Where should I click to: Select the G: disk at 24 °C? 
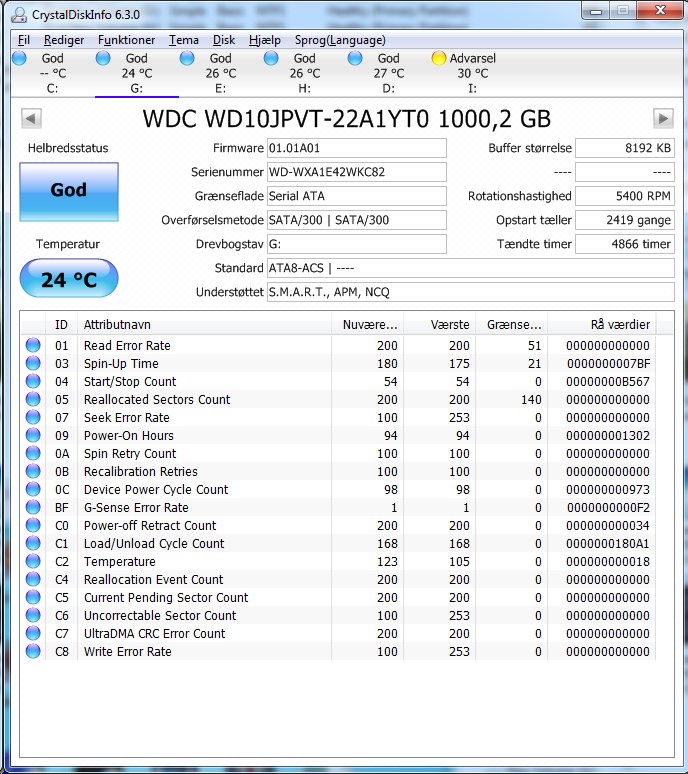(137, 73)
